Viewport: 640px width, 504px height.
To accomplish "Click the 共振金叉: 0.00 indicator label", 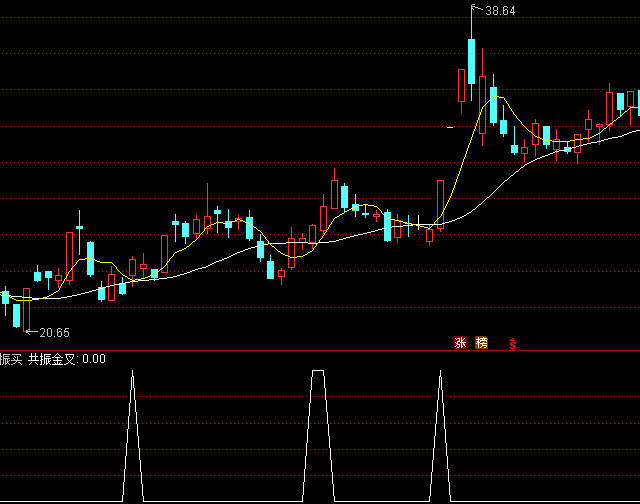I will (x=67, y=359).
